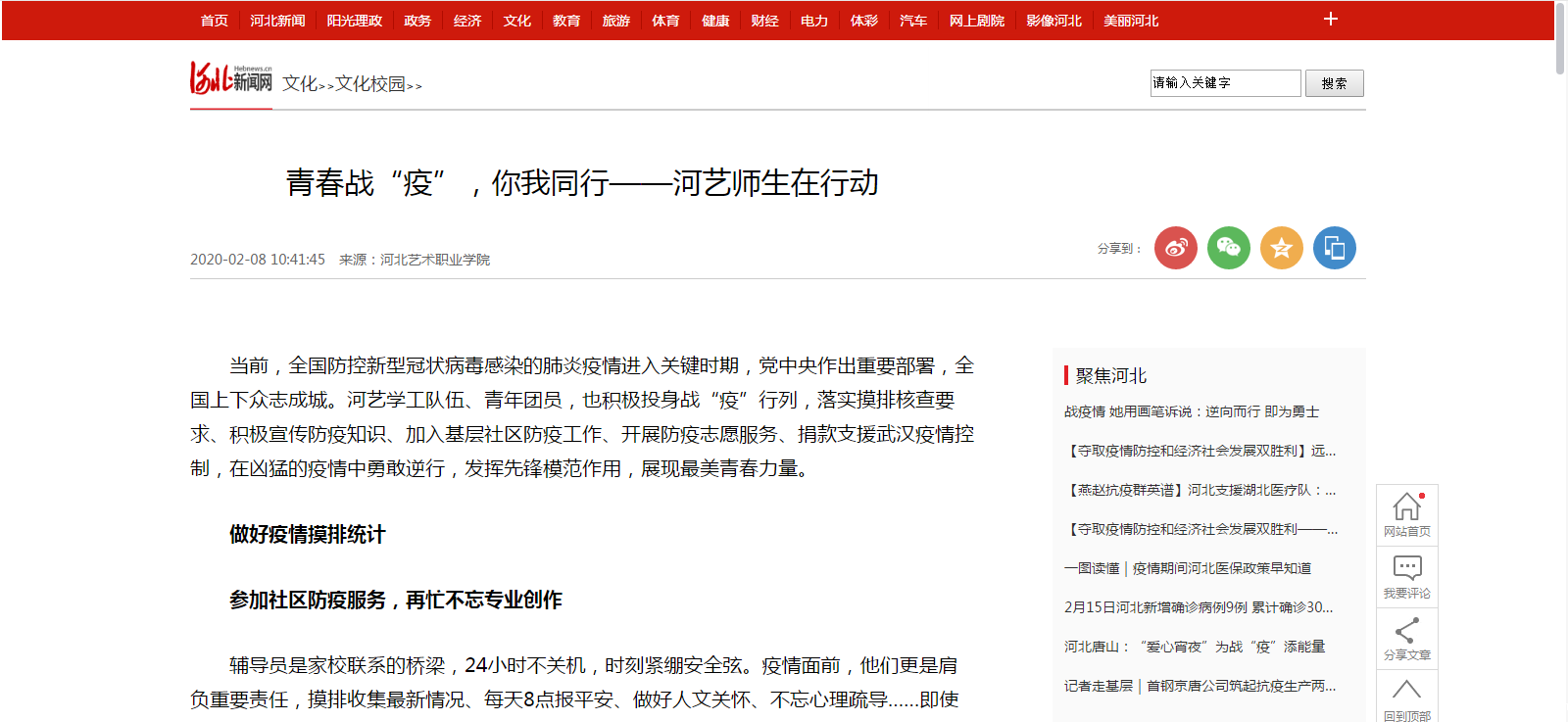Open the 网上剧院 navigation item
This screenshot has height=722, width=1568.
976,21
